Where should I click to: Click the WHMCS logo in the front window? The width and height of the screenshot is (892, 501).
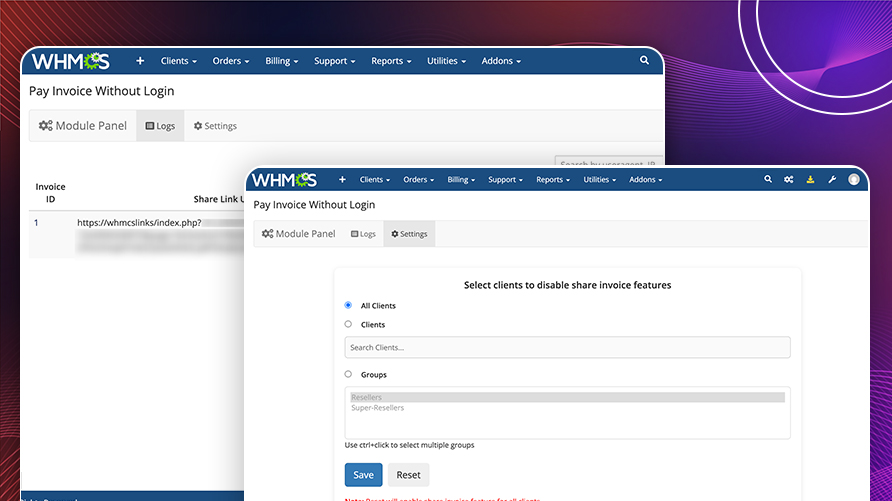(x=285, y=180)
